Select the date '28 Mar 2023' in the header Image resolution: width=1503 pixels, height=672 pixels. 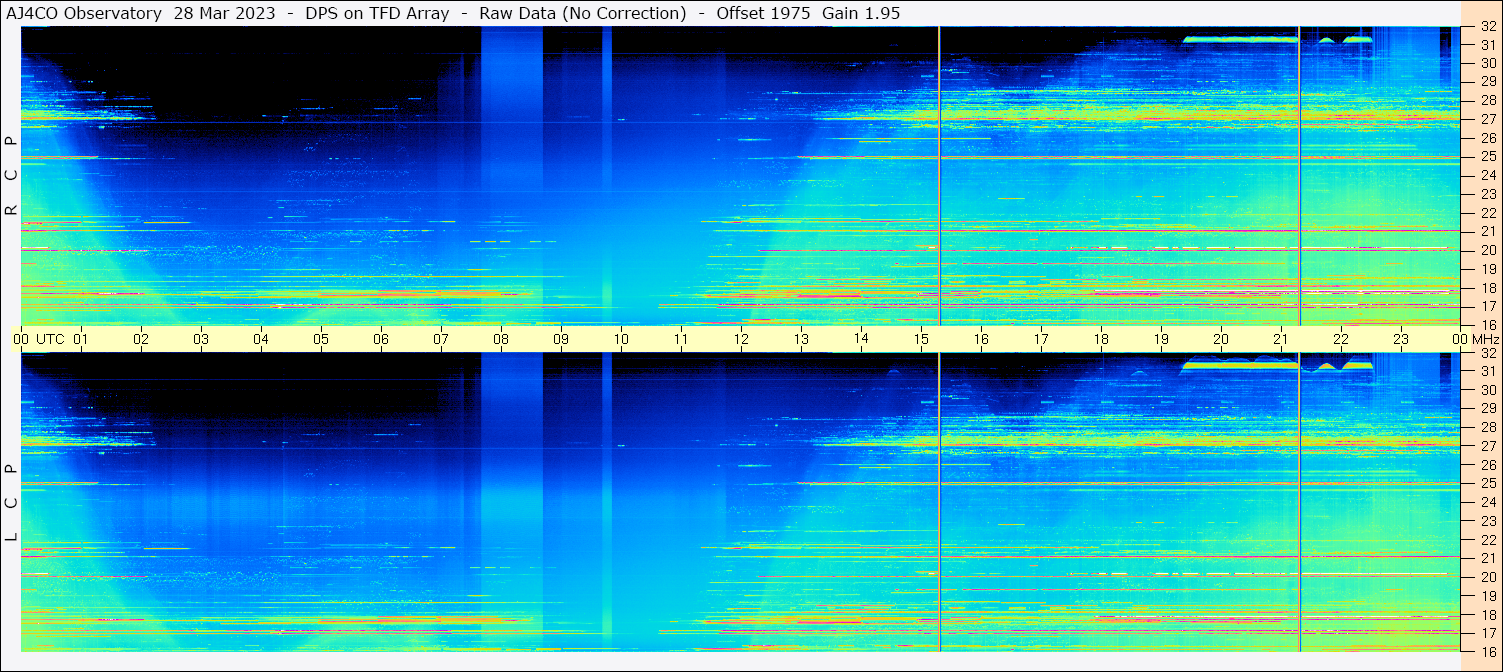pyautogui.click(x=225, y=13)
